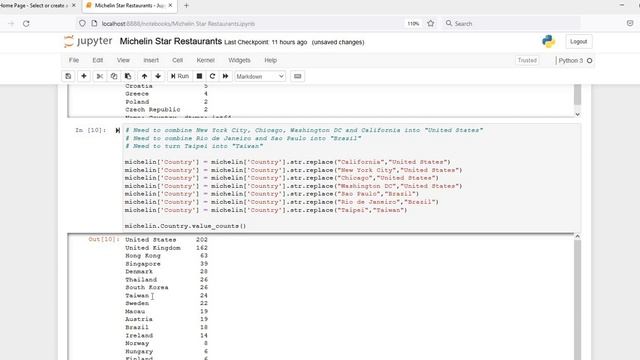Paste cells below icon

tap(128, 76)
